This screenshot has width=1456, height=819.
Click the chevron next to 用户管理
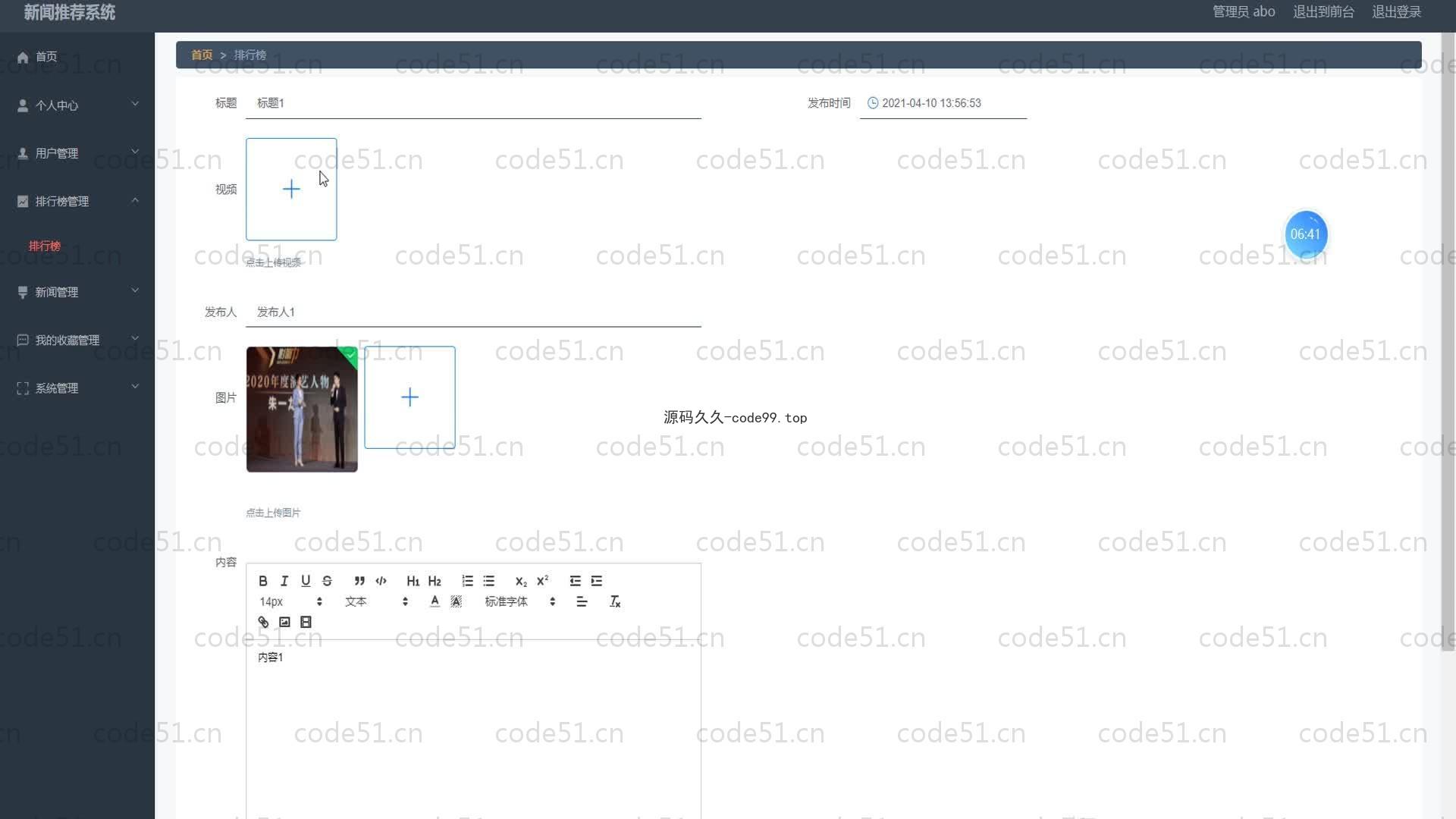[x=135, y=152]
